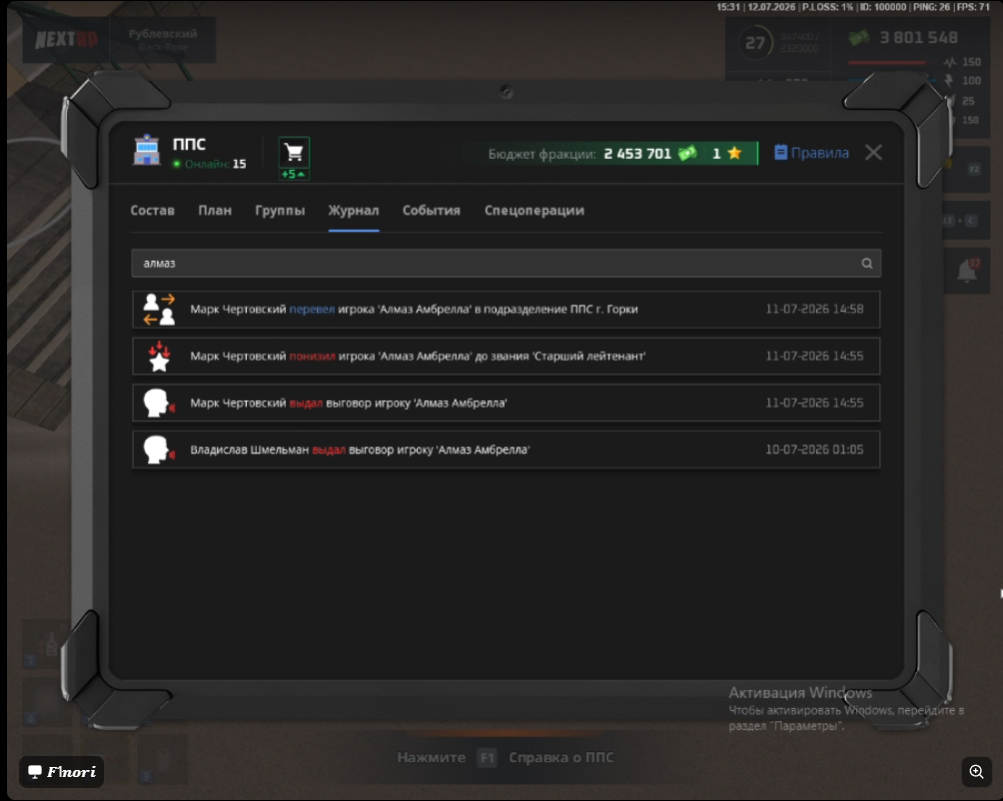Select Марк Чертовский выдал выговор entry
The height and width of the screenshot is (801, 1003).
pos(506,403)
